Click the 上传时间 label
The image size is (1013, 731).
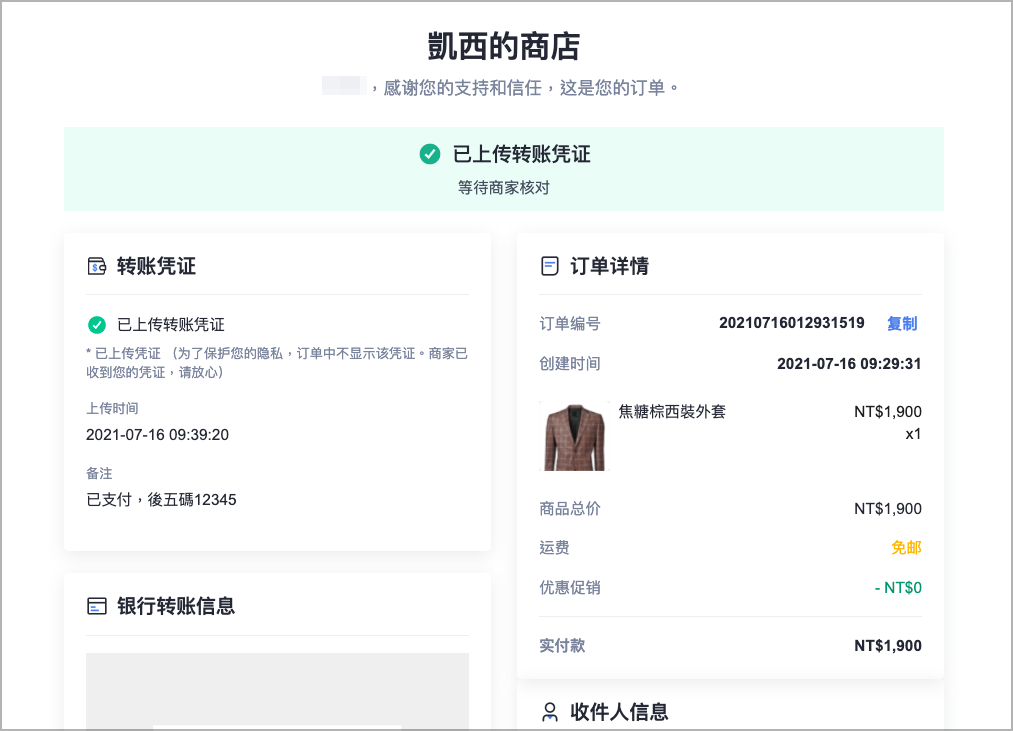tap(112, 408)
